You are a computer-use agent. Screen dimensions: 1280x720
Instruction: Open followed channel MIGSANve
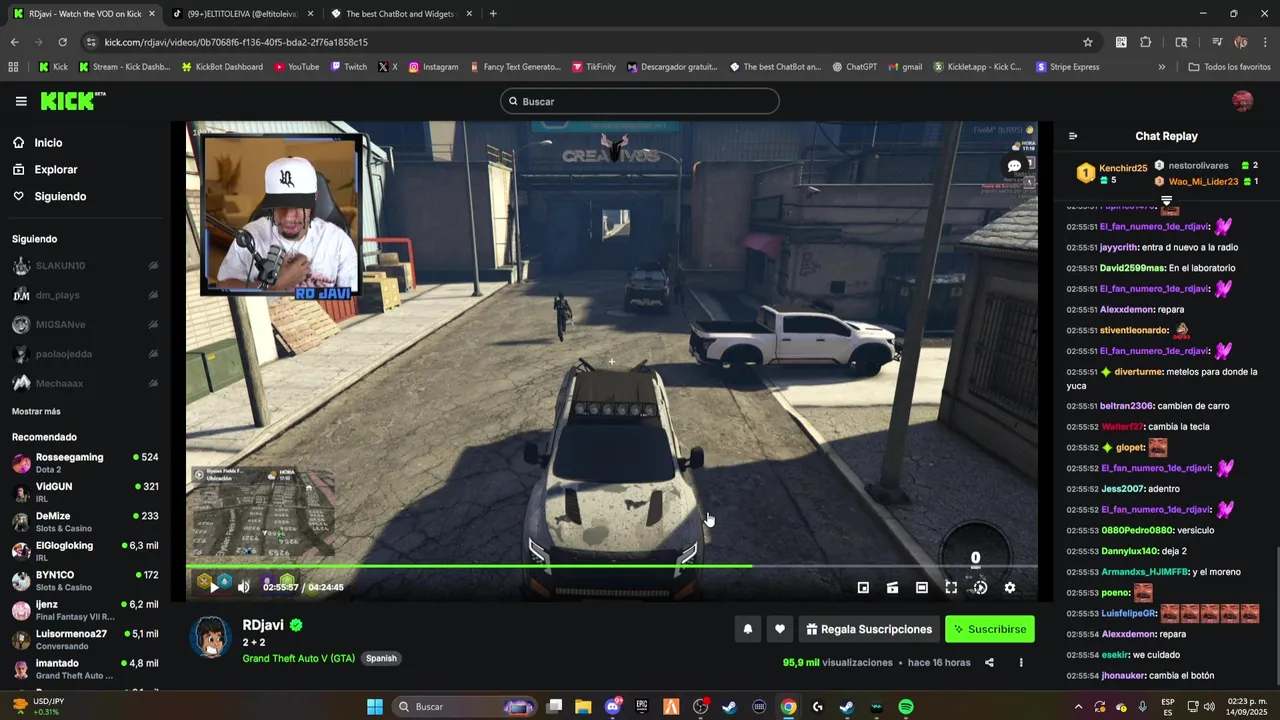click(85, 324)
